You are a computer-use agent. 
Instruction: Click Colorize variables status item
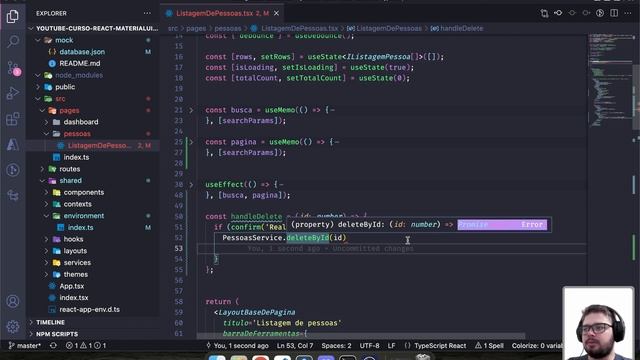pyautogui.click(x=537, y=346)
